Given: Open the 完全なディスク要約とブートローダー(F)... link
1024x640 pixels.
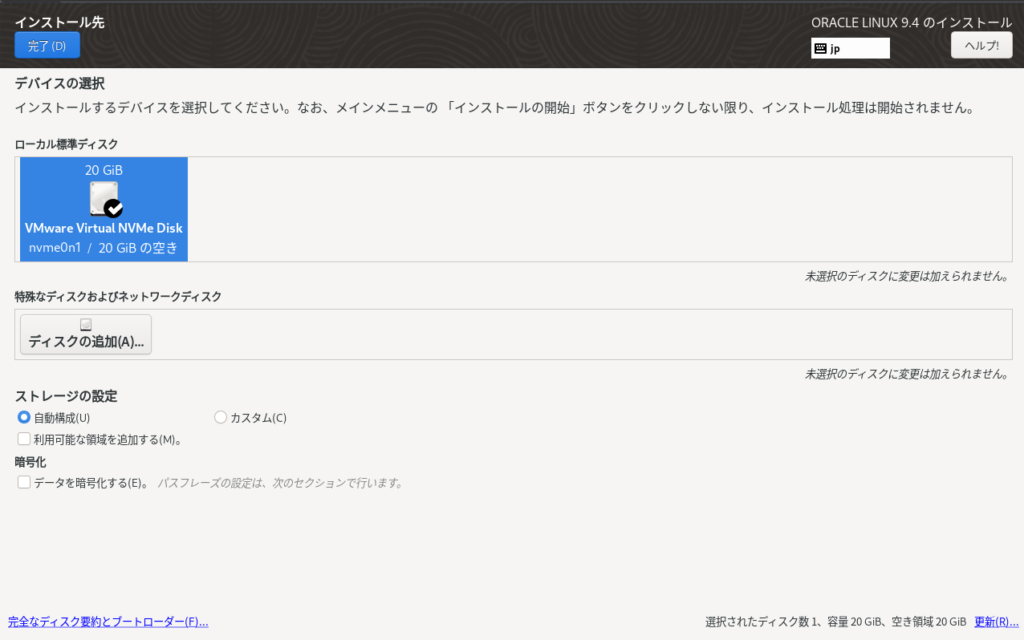Looking at the screenshot, I should tap(108, 622).
